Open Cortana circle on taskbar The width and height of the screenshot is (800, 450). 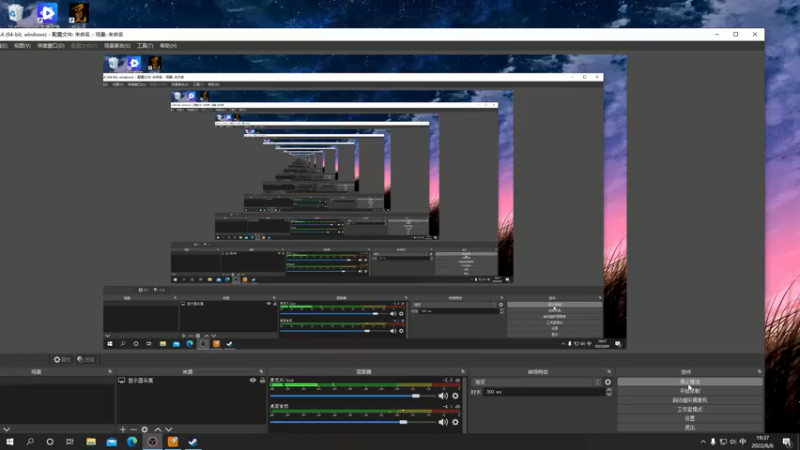click(x=49, y=442)
